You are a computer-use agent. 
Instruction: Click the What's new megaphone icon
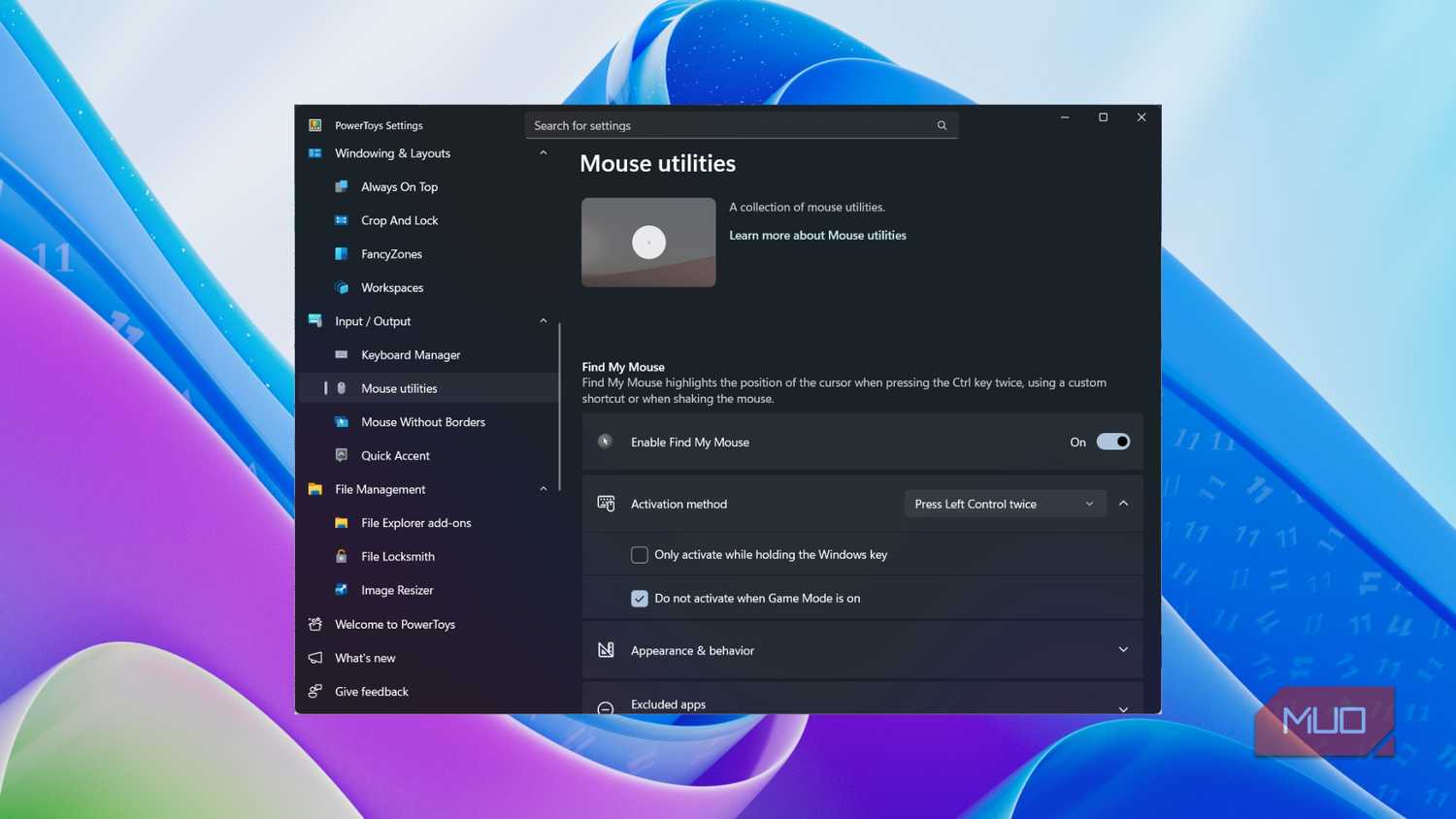pyautogui.click(x=315, y=658)
